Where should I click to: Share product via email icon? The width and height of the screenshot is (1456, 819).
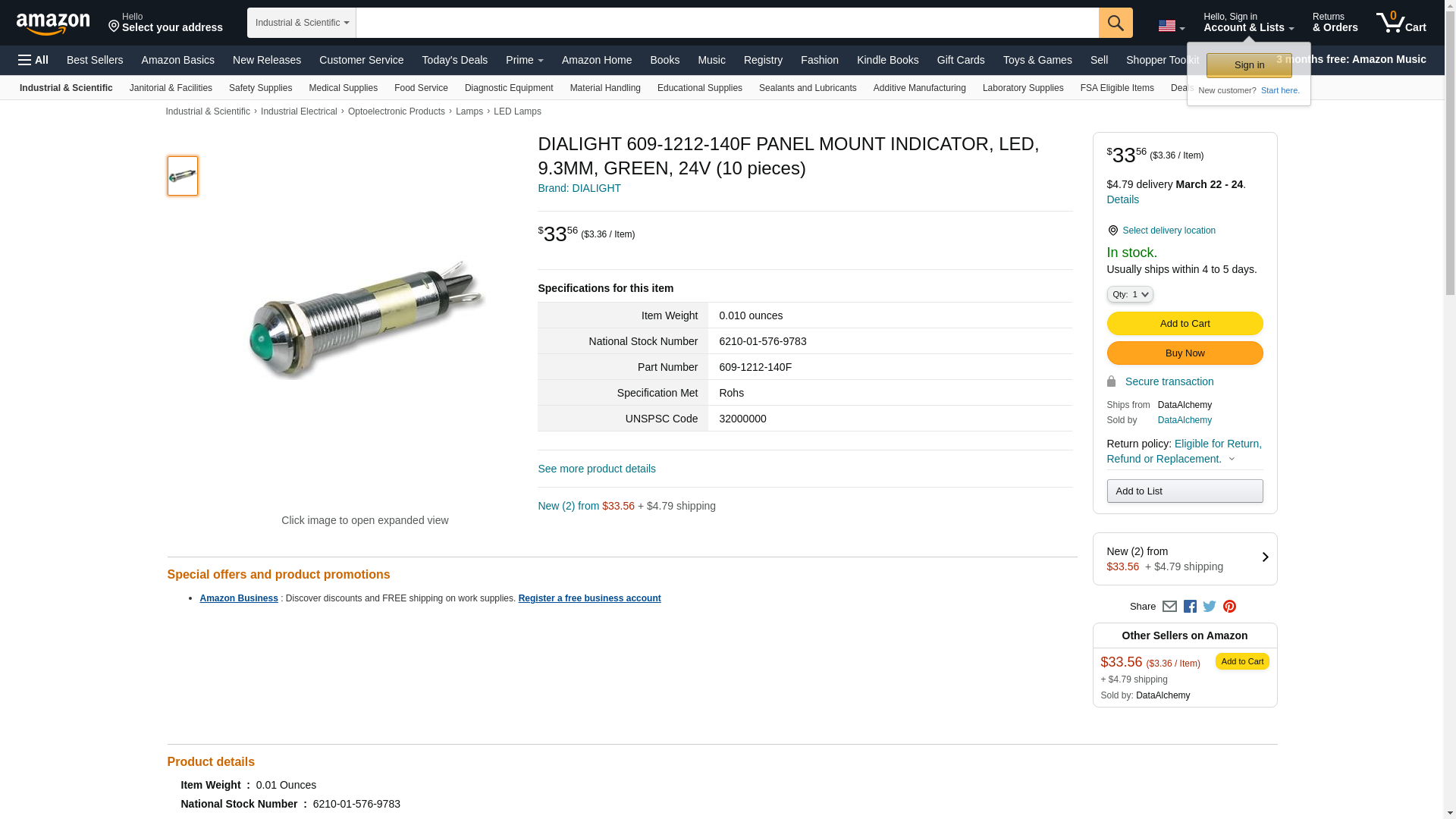point(1169,607)
